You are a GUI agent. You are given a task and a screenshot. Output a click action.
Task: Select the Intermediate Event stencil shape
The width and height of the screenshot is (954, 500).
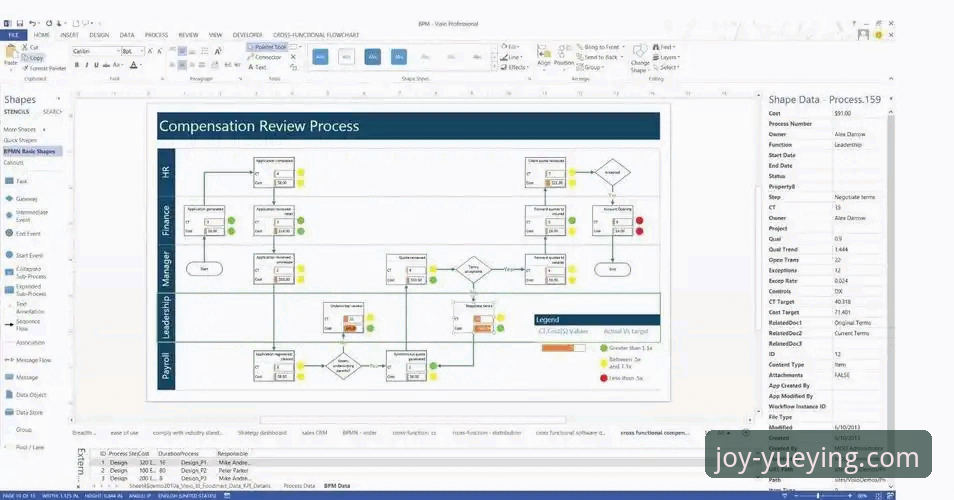pos(26,216)
